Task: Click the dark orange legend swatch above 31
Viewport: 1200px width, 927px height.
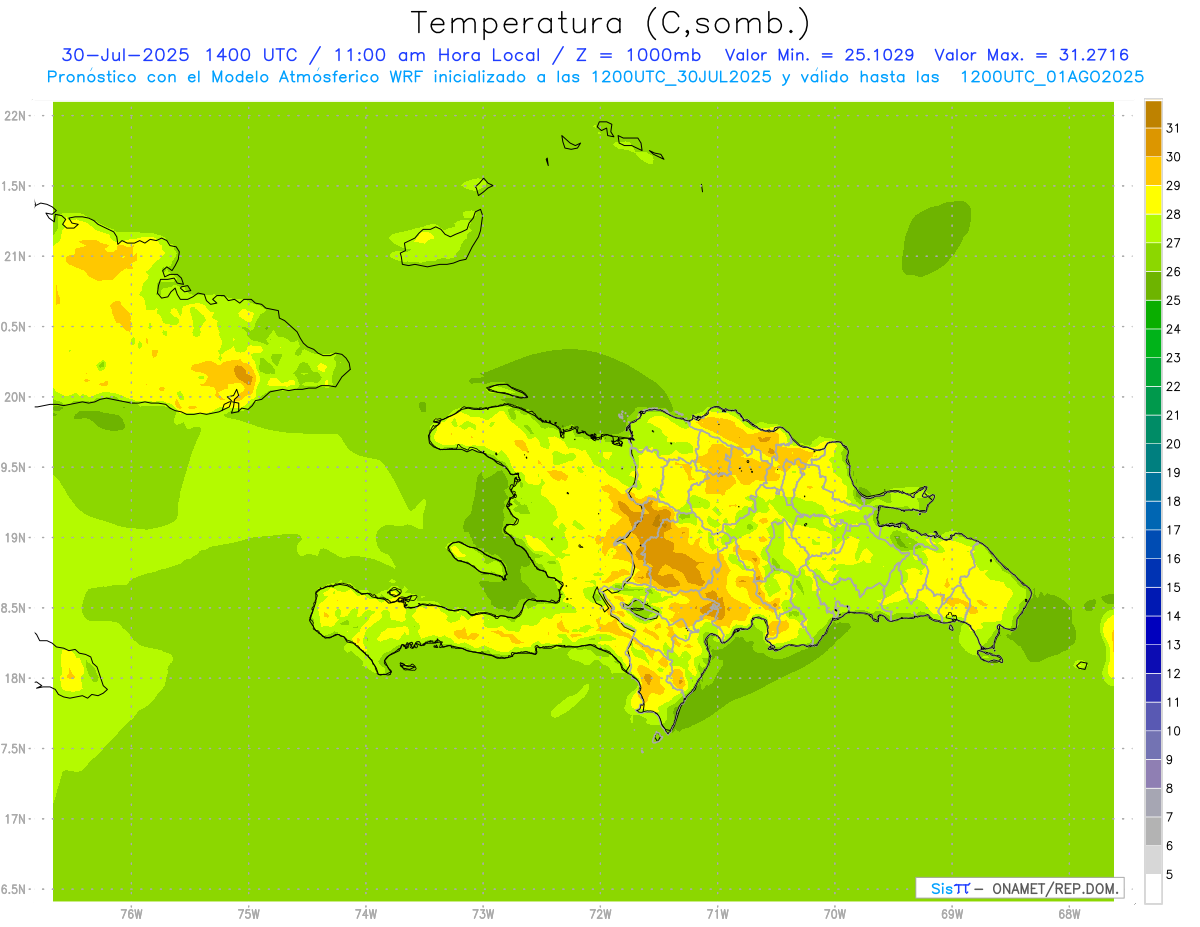Action: tap(1153, 114)
